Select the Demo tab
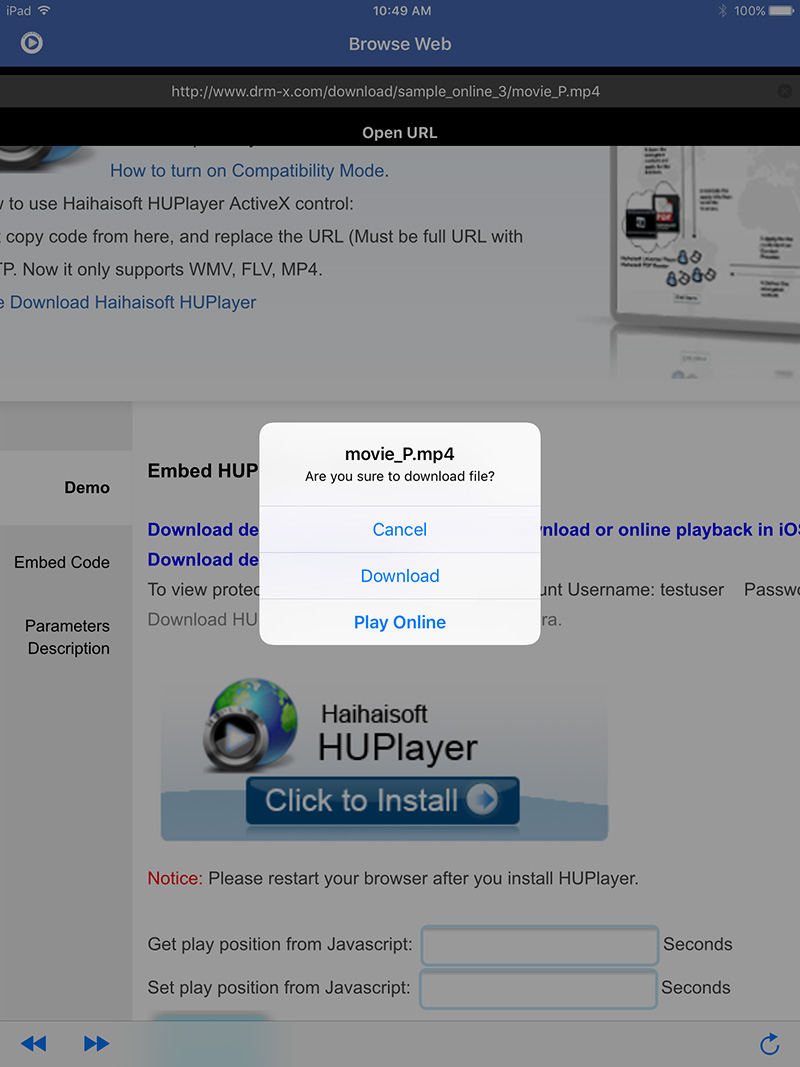 click(x=66, y=487)
